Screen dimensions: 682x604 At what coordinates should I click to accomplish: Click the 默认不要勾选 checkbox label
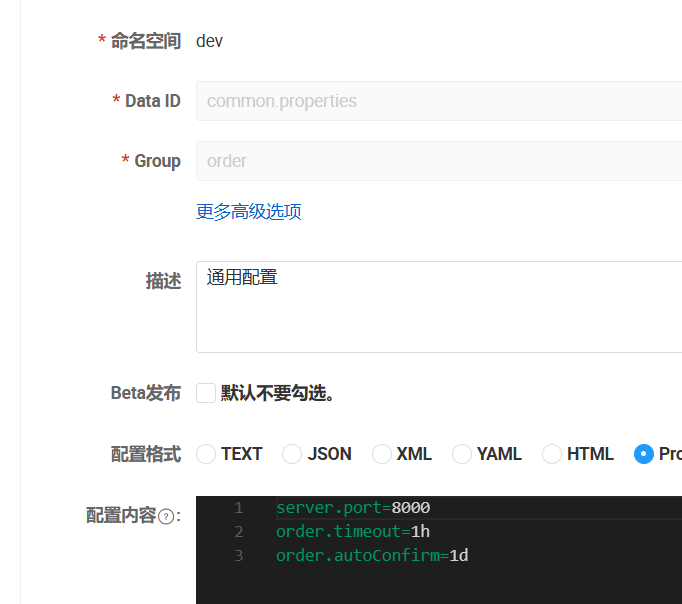coord(277,394)
